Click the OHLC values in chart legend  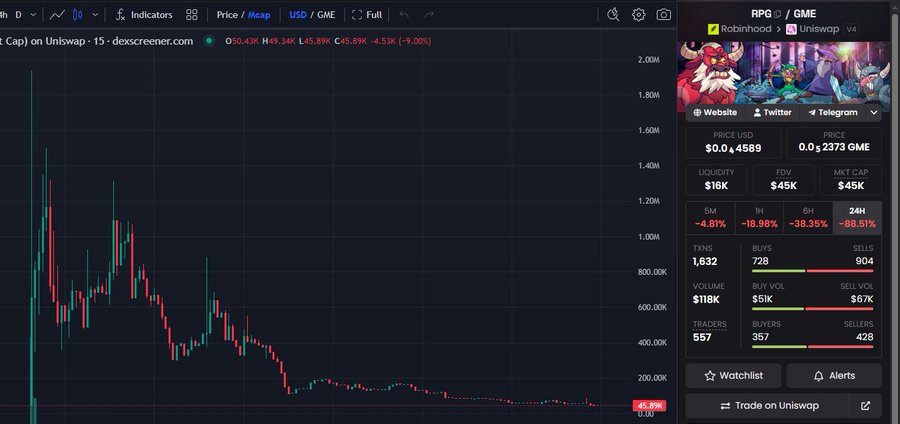pyautogui.click(x=328, y=41)
